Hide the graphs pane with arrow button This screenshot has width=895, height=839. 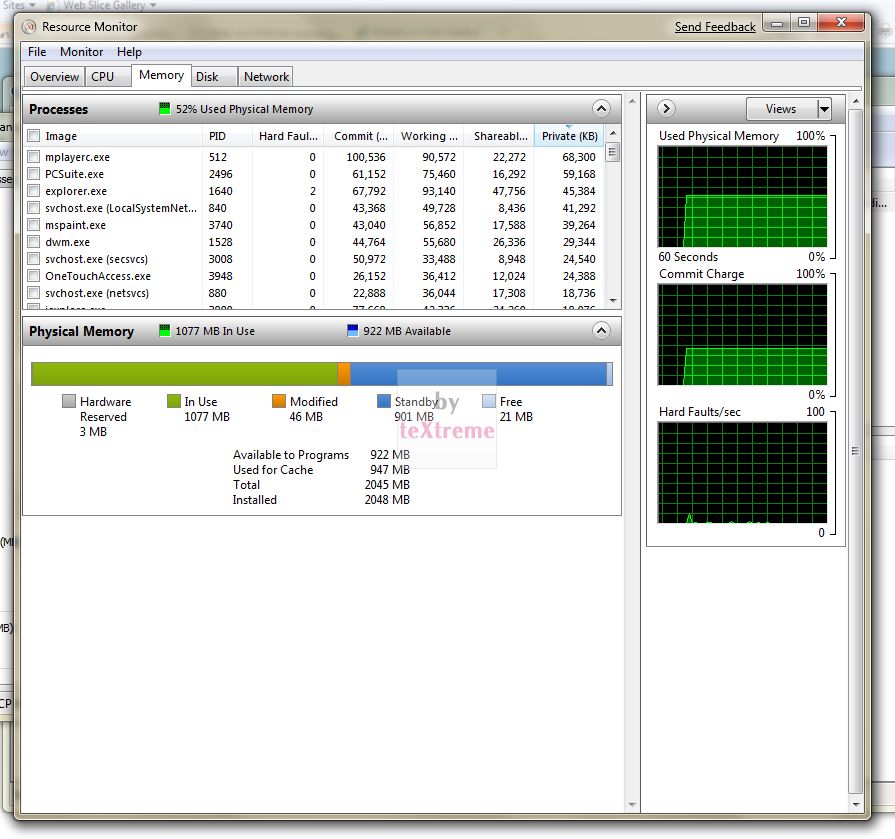666,108
